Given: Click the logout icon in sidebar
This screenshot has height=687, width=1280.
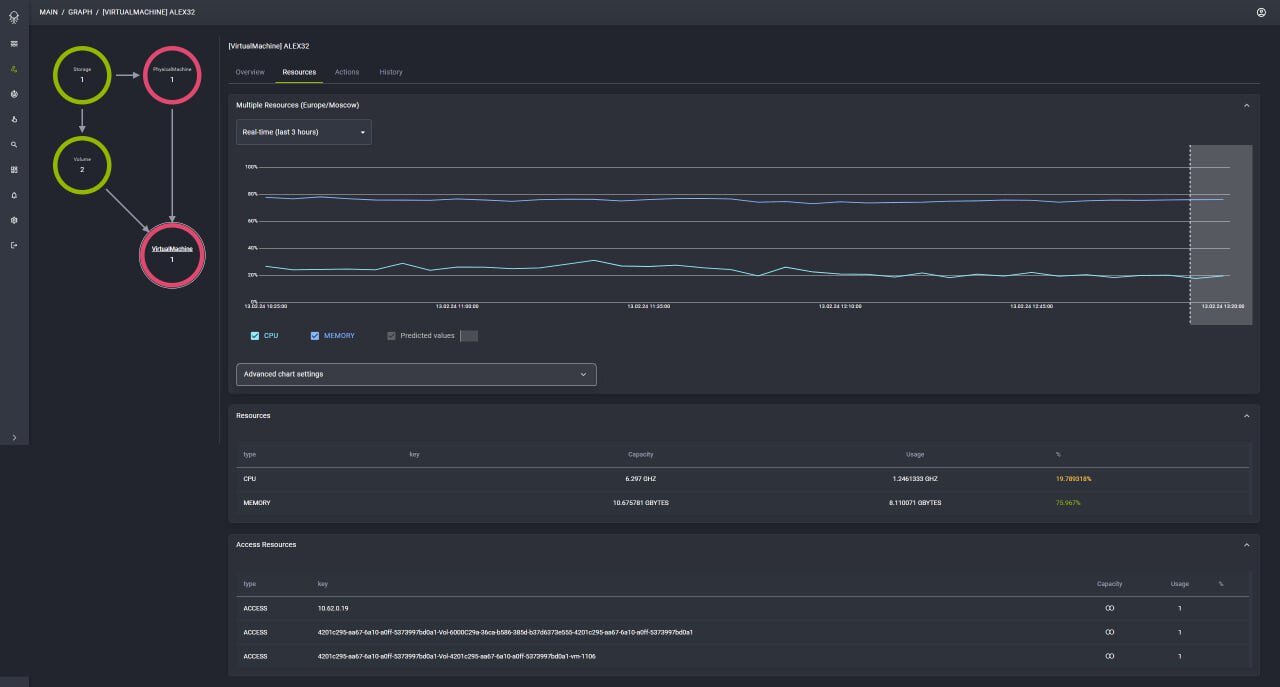Looking at the screenshot, I should pyautogui.click(x=14, y=245).
